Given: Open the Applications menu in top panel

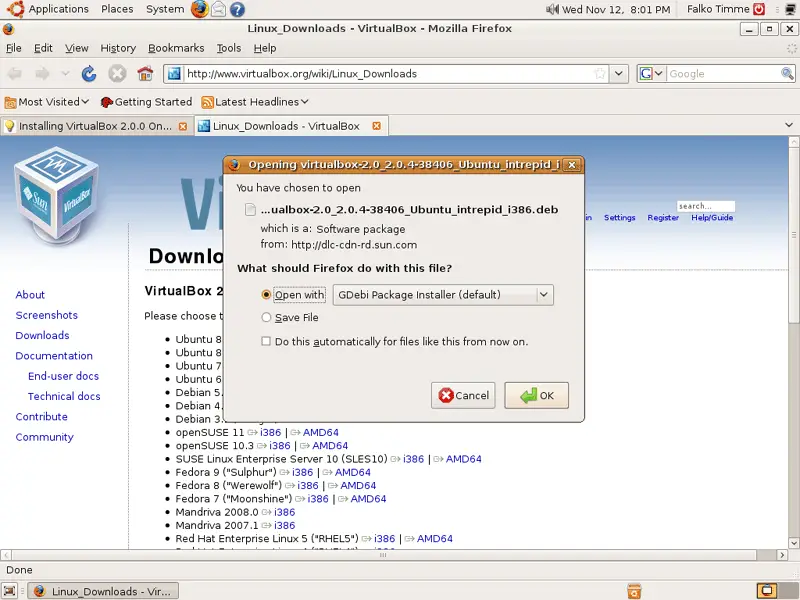Looking at the screenshot, I should tap(58, 9).
